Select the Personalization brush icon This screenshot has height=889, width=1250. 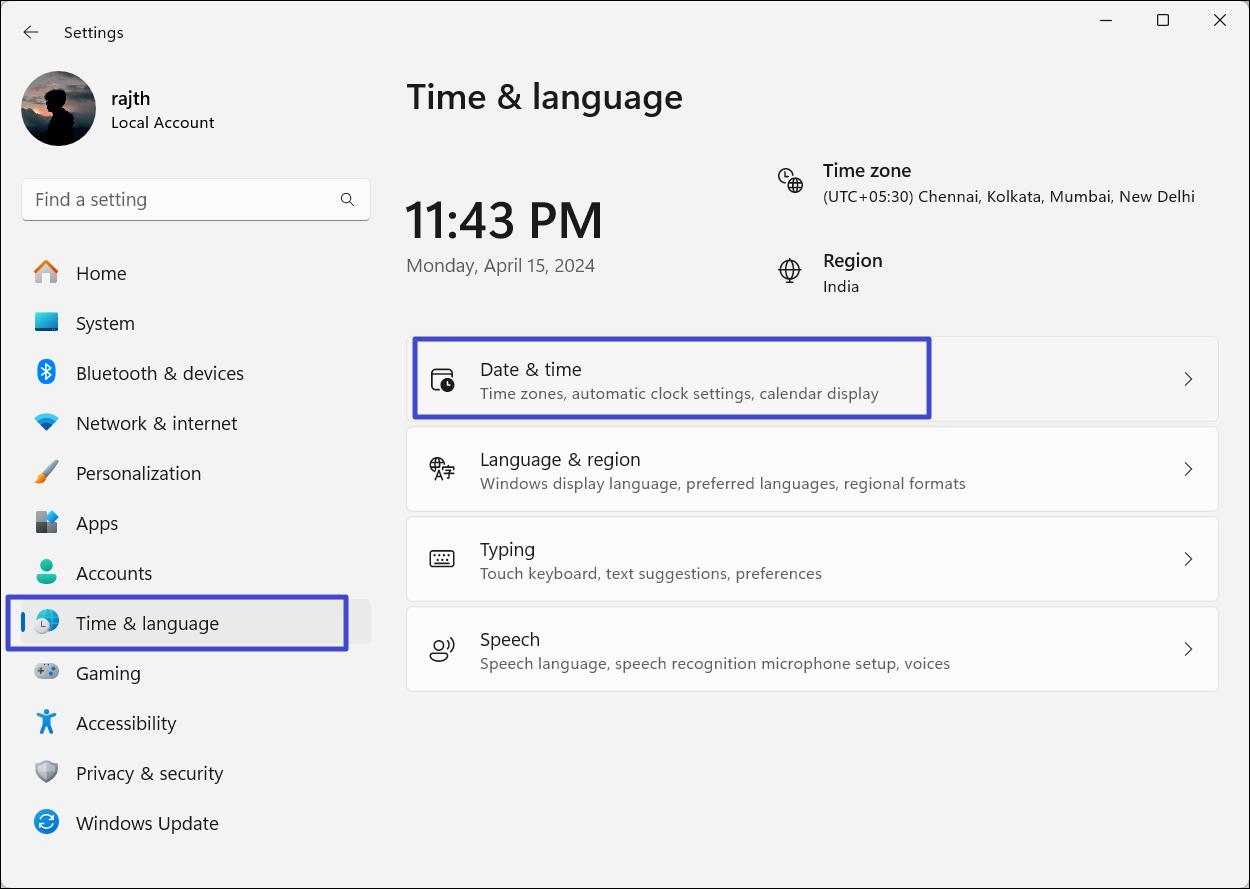[47, 473]
